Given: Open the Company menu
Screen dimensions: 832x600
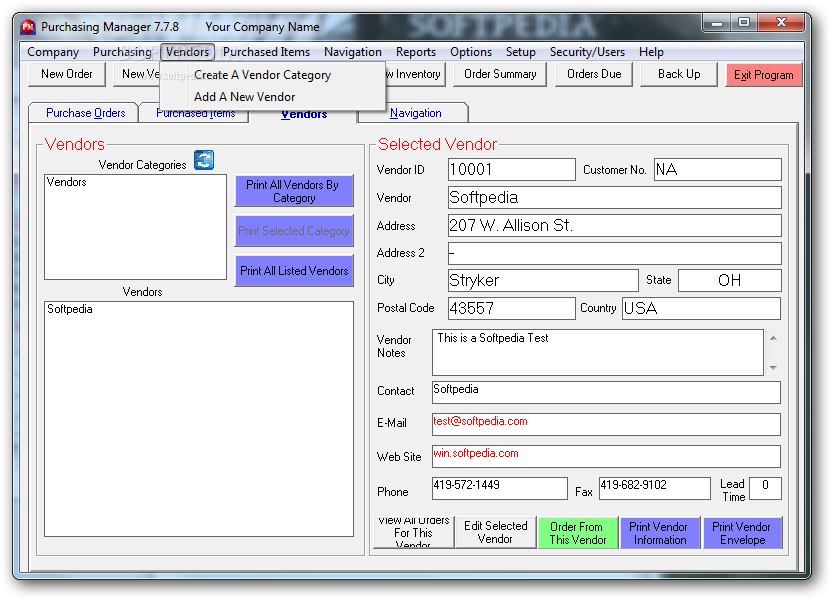Looking at the screenshot, I should [53, 52].
